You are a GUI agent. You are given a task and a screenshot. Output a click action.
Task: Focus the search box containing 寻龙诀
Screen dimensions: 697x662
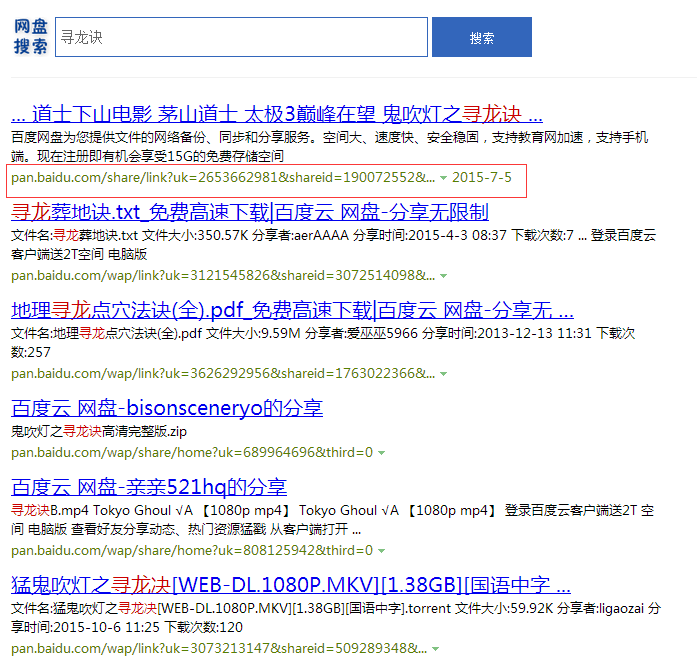241,37
